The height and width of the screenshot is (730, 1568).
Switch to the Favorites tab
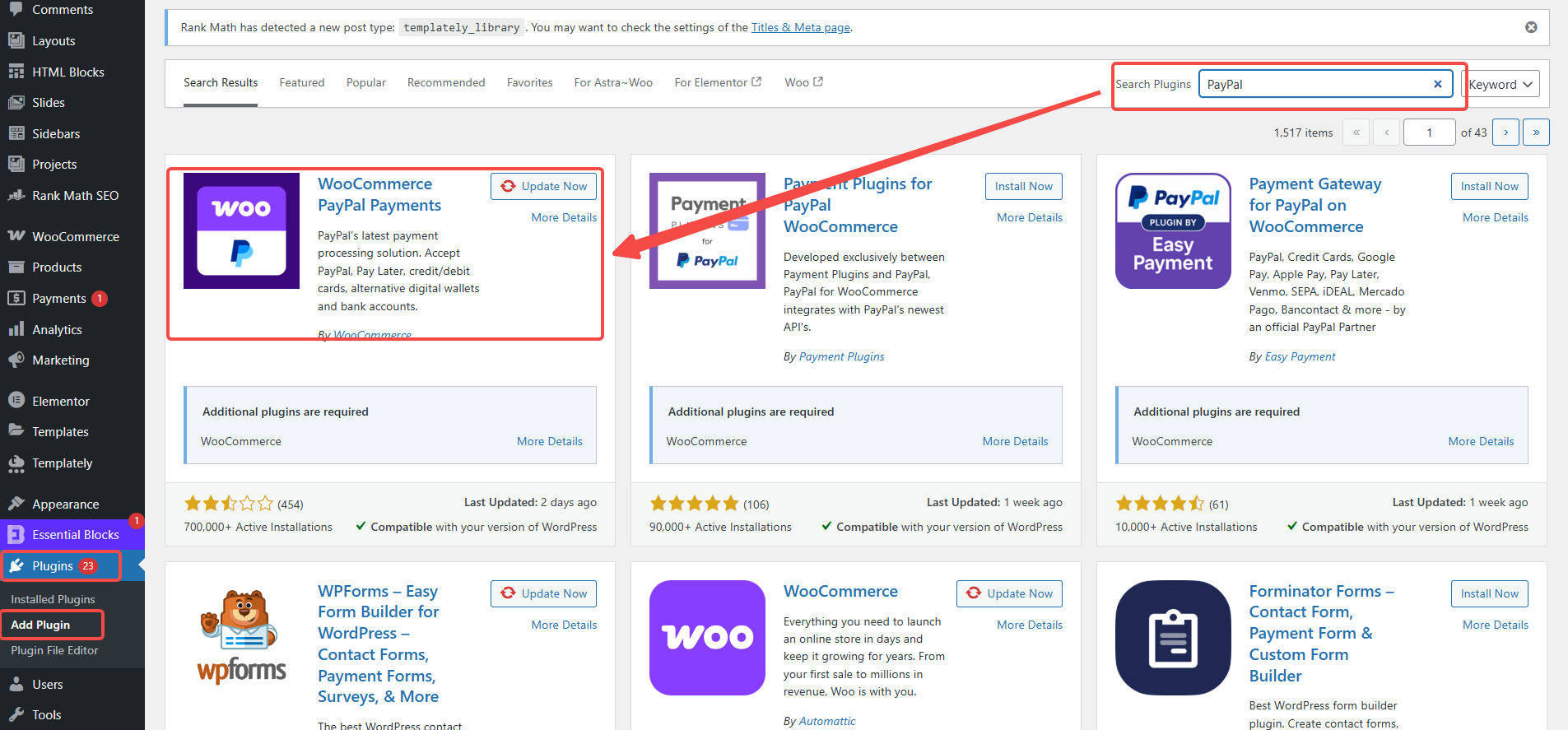point(530,82)
